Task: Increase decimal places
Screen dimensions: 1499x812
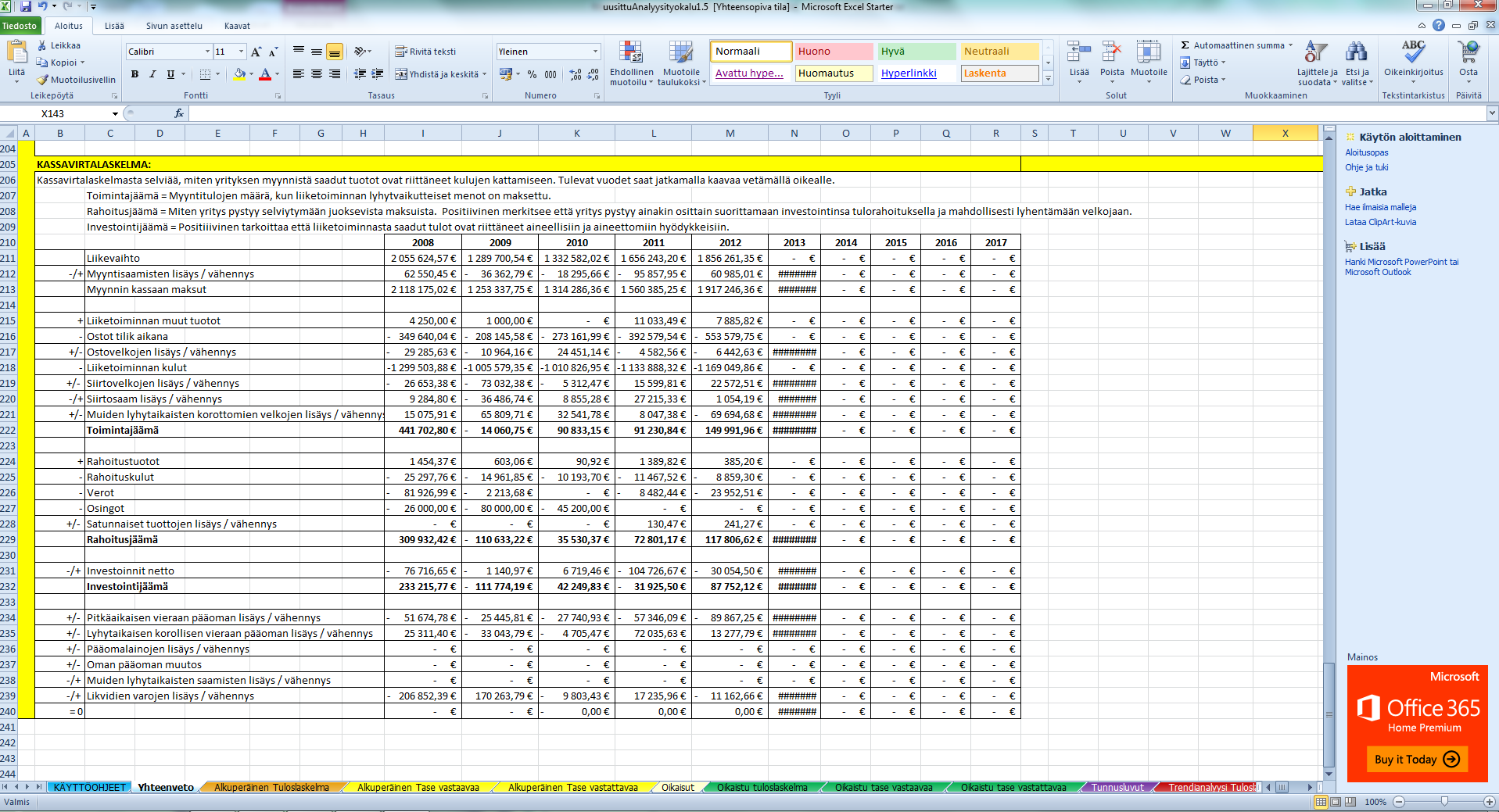Action: (576, 74)
